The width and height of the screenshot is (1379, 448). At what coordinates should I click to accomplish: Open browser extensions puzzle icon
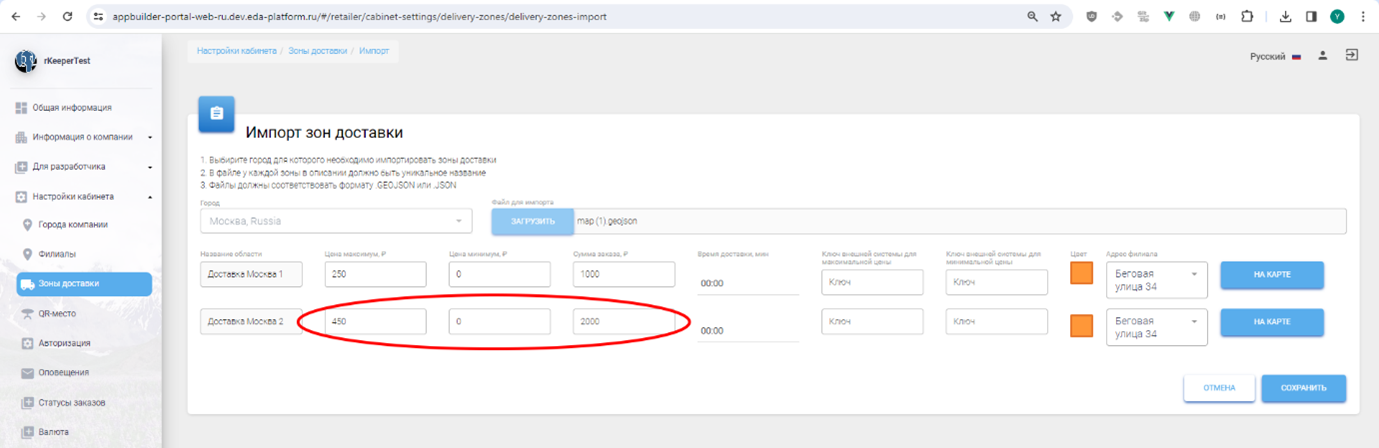click(x=1247, y=17)
